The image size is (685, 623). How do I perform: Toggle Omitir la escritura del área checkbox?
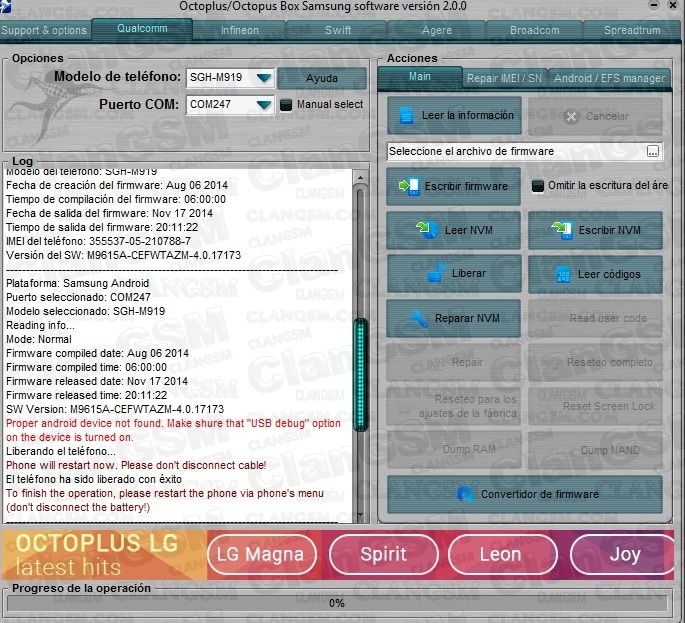point(538,186)
